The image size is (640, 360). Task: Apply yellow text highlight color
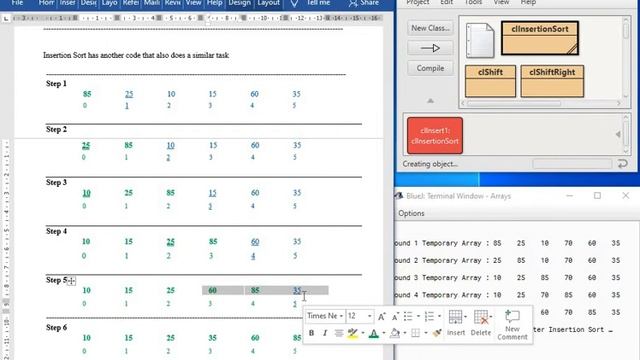point(353,333)
